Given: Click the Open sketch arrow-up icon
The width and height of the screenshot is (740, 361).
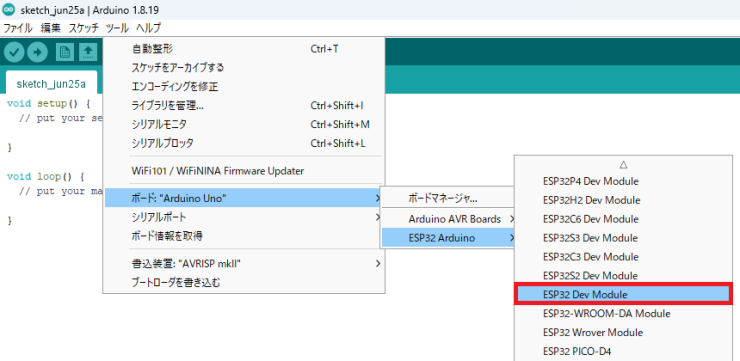Looking at the screenshot, I should (x=88, y=52).
